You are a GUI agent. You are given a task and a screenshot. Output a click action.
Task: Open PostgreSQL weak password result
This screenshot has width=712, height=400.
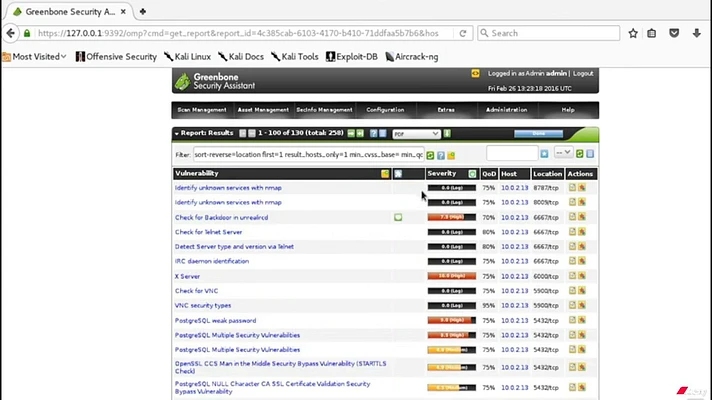tap(215, 321)
